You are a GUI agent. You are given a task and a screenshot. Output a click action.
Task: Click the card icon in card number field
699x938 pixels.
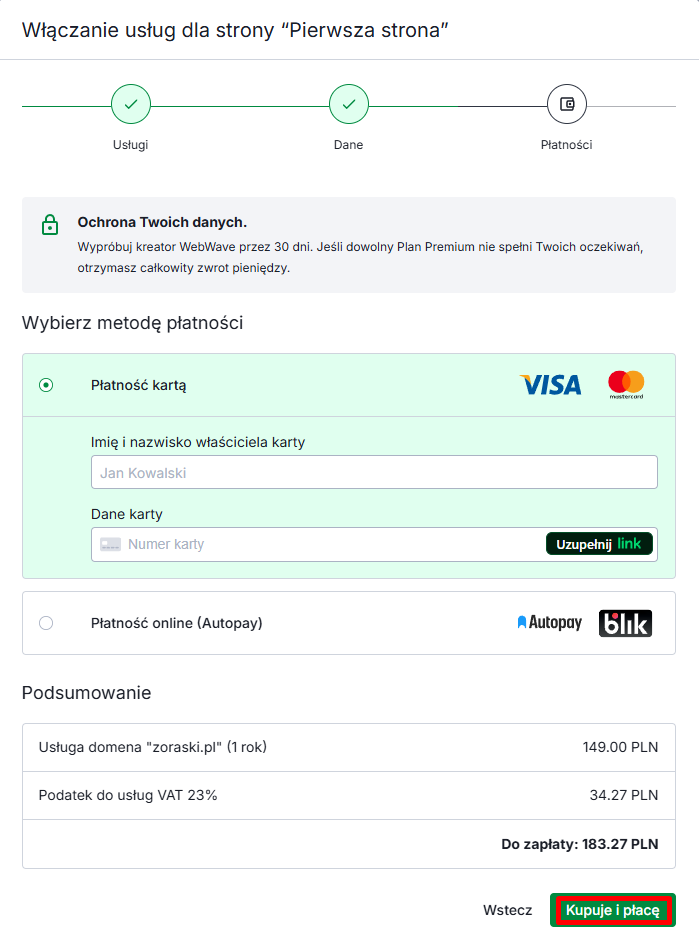click(110, 544)
